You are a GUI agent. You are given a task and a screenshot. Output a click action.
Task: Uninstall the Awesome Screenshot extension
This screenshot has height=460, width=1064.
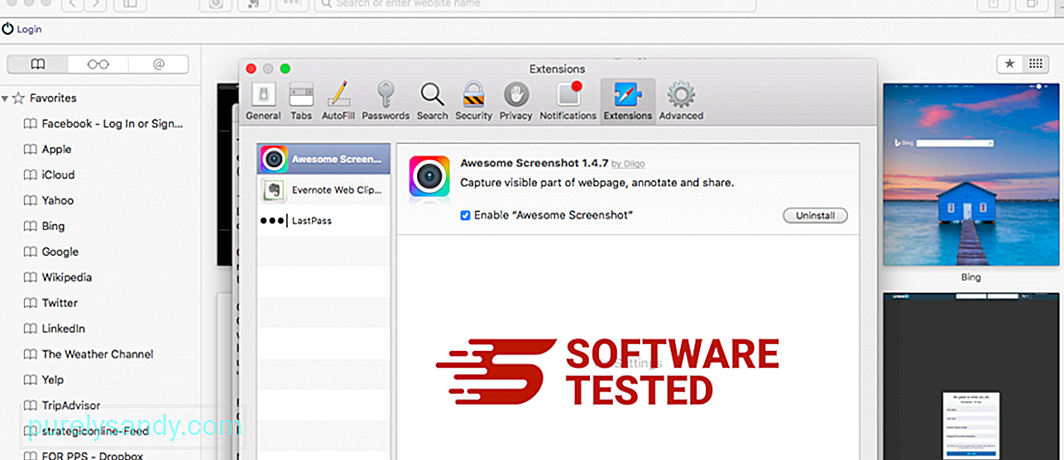coord(815,216)
